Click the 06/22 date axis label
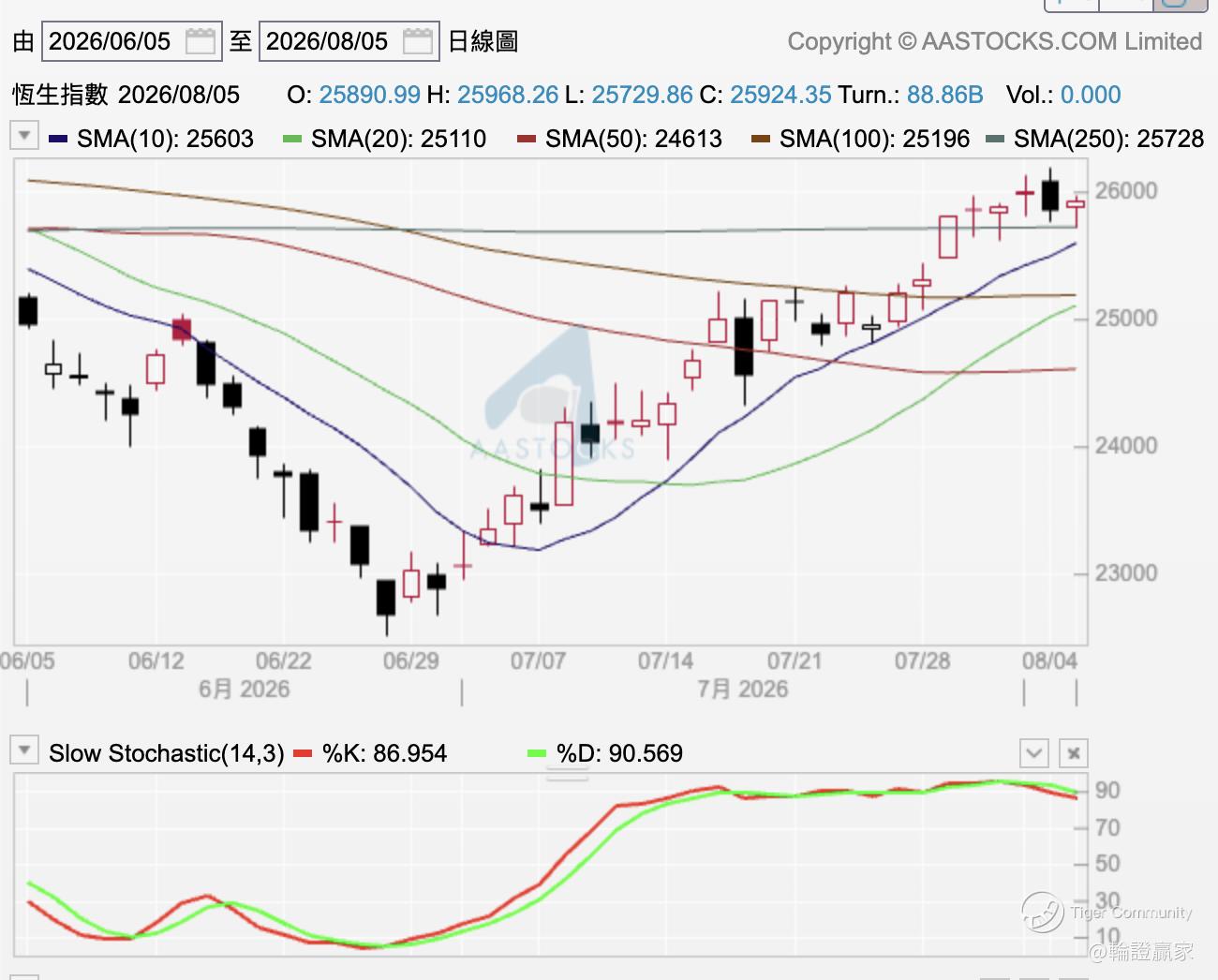The width and height of the screenshot is (1218, 980). tap(283, 661)
